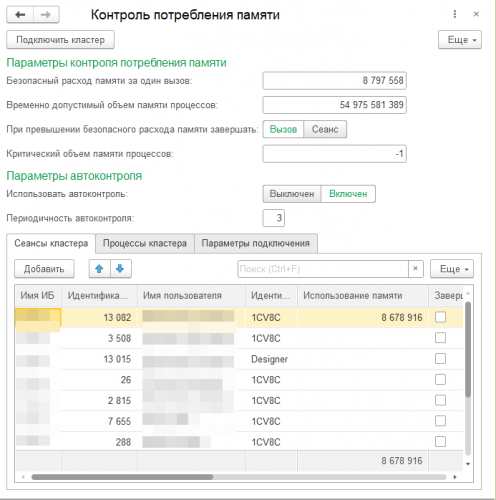Screen dimensions: 496x500
Task: Check the box in row 26
Action: click(x=440, y=379)
